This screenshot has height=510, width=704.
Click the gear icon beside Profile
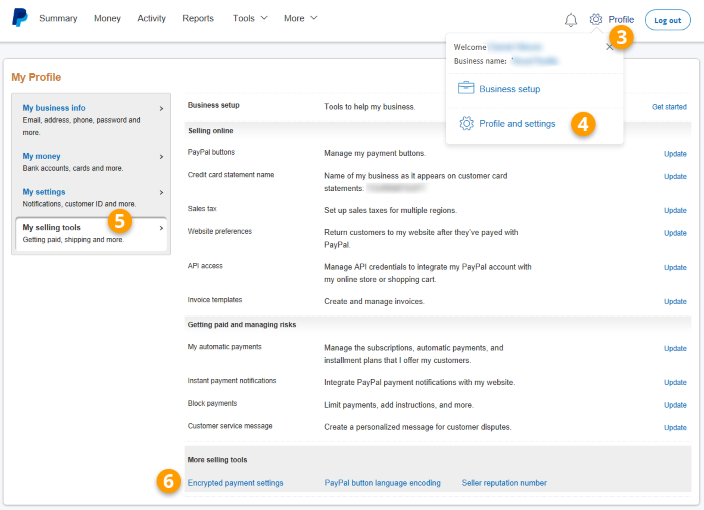tap(596, 19)
